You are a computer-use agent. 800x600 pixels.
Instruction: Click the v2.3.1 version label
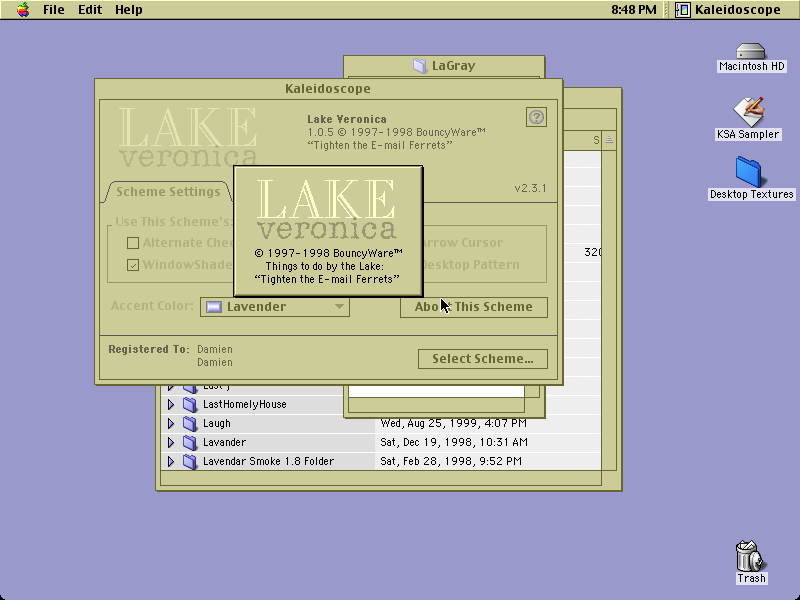(530, 188)
